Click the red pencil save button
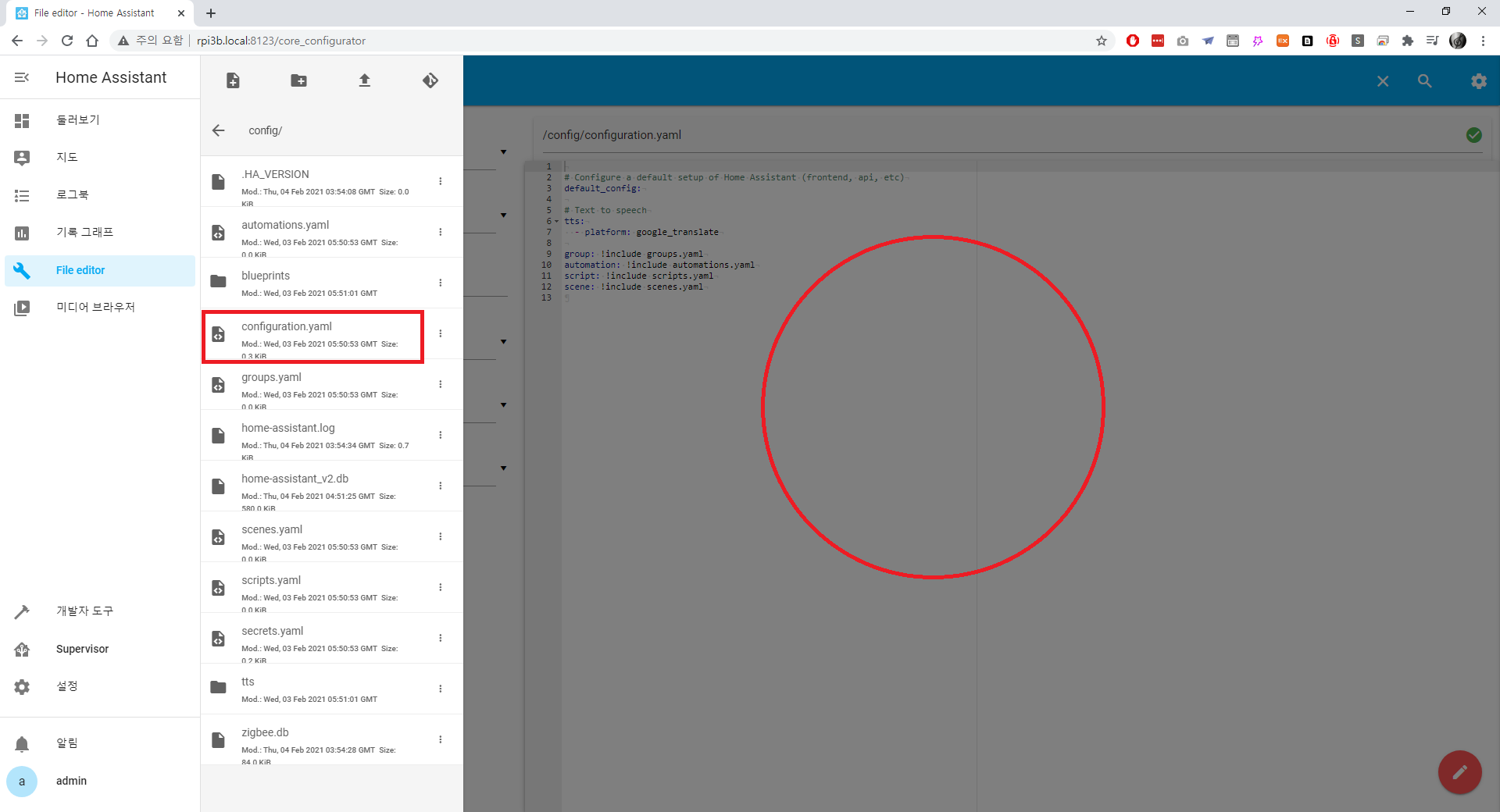 pyautogui.click(x=1459, y=772)
